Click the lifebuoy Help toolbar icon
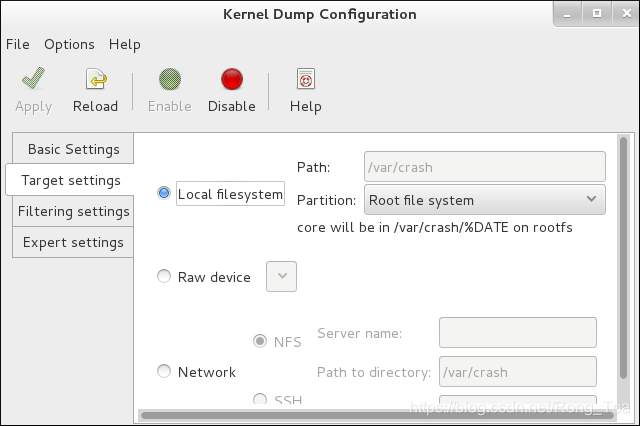 click(306, 78)
